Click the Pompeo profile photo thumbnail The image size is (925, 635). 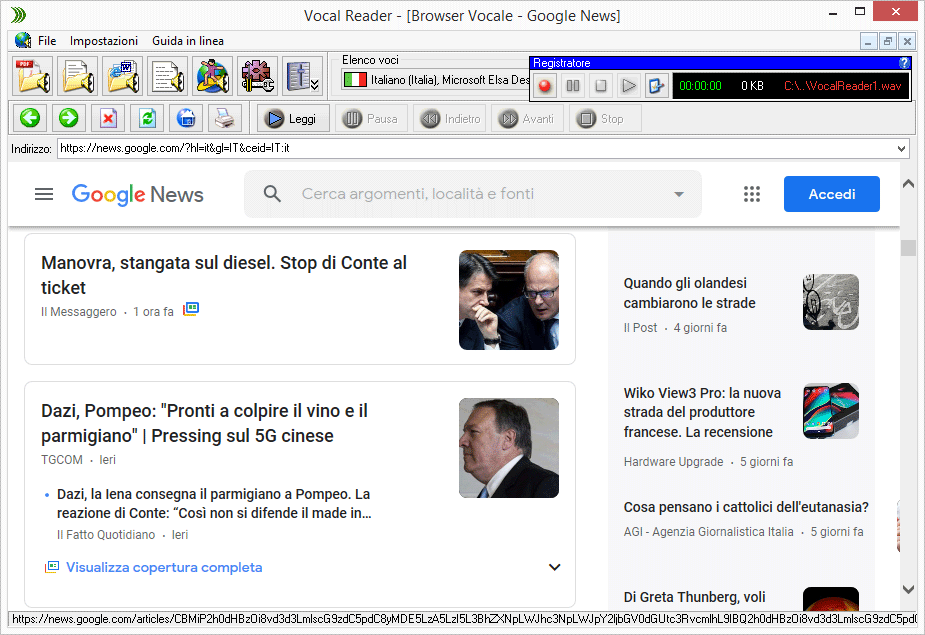[509, 448]
